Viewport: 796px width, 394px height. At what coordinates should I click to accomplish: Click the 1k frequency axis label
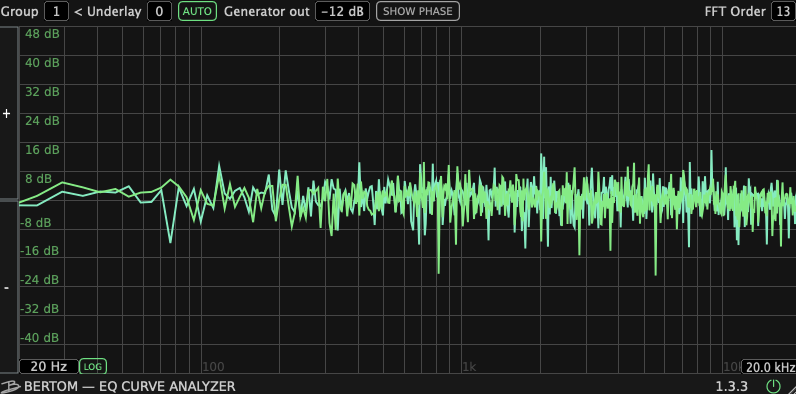469,367
